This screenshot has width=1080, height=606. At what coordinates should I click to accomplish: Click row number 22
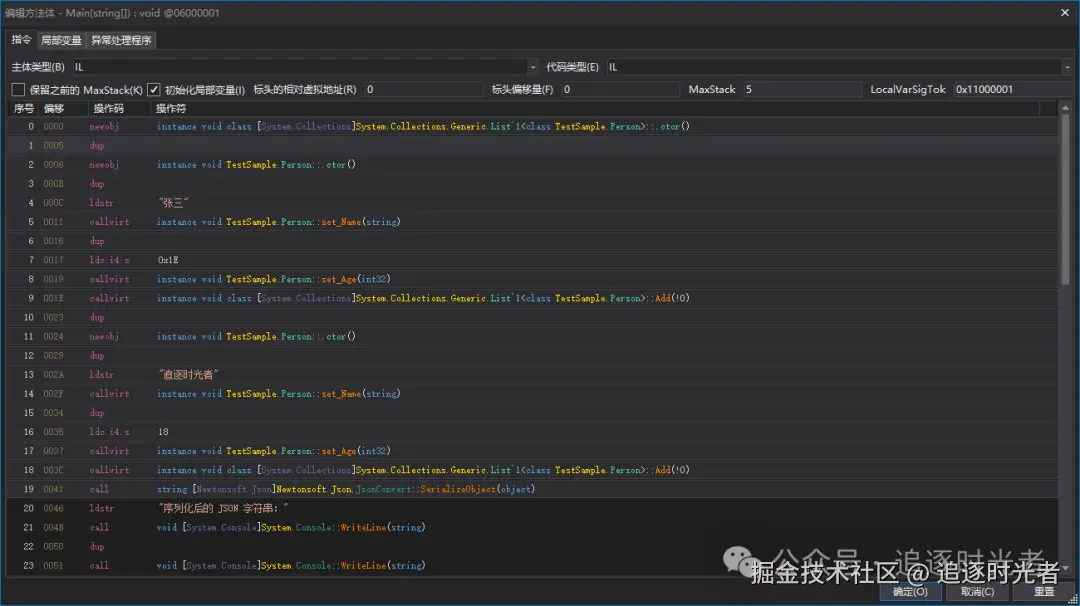[x=28, y=546]
